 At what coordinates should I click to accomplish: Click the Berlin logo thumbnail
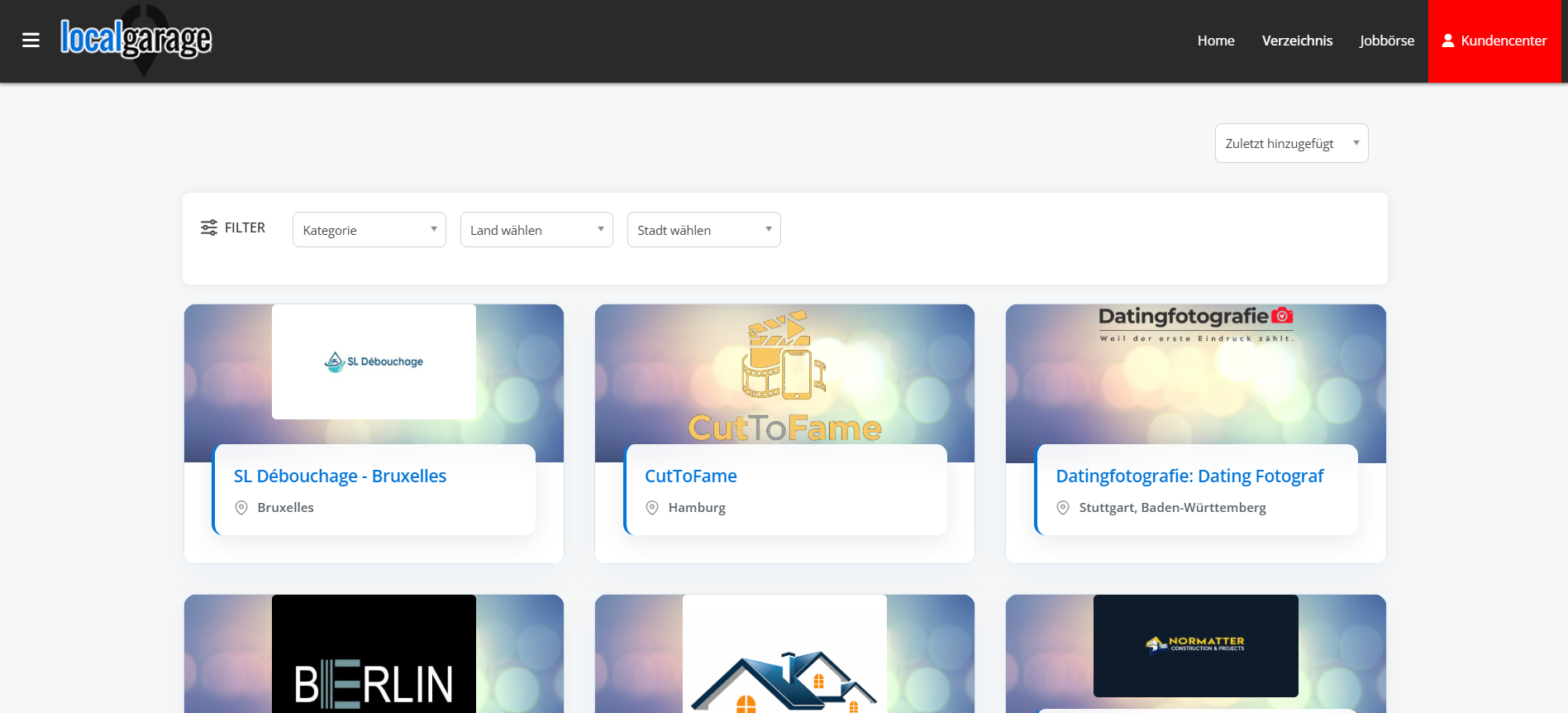[374, 662]
